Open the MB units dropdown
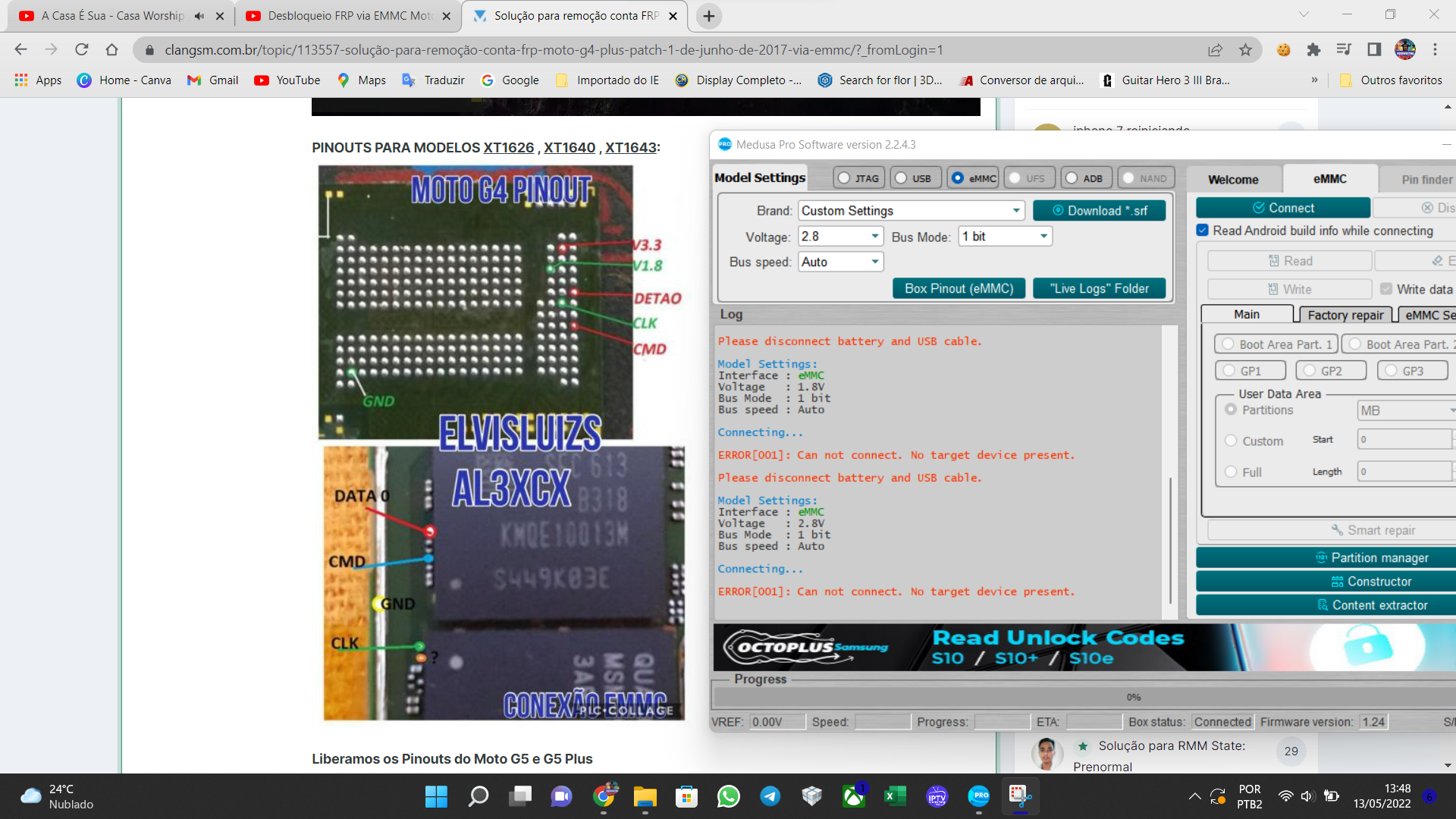Screen dimensions: 1456x819 pos(1407,410)
